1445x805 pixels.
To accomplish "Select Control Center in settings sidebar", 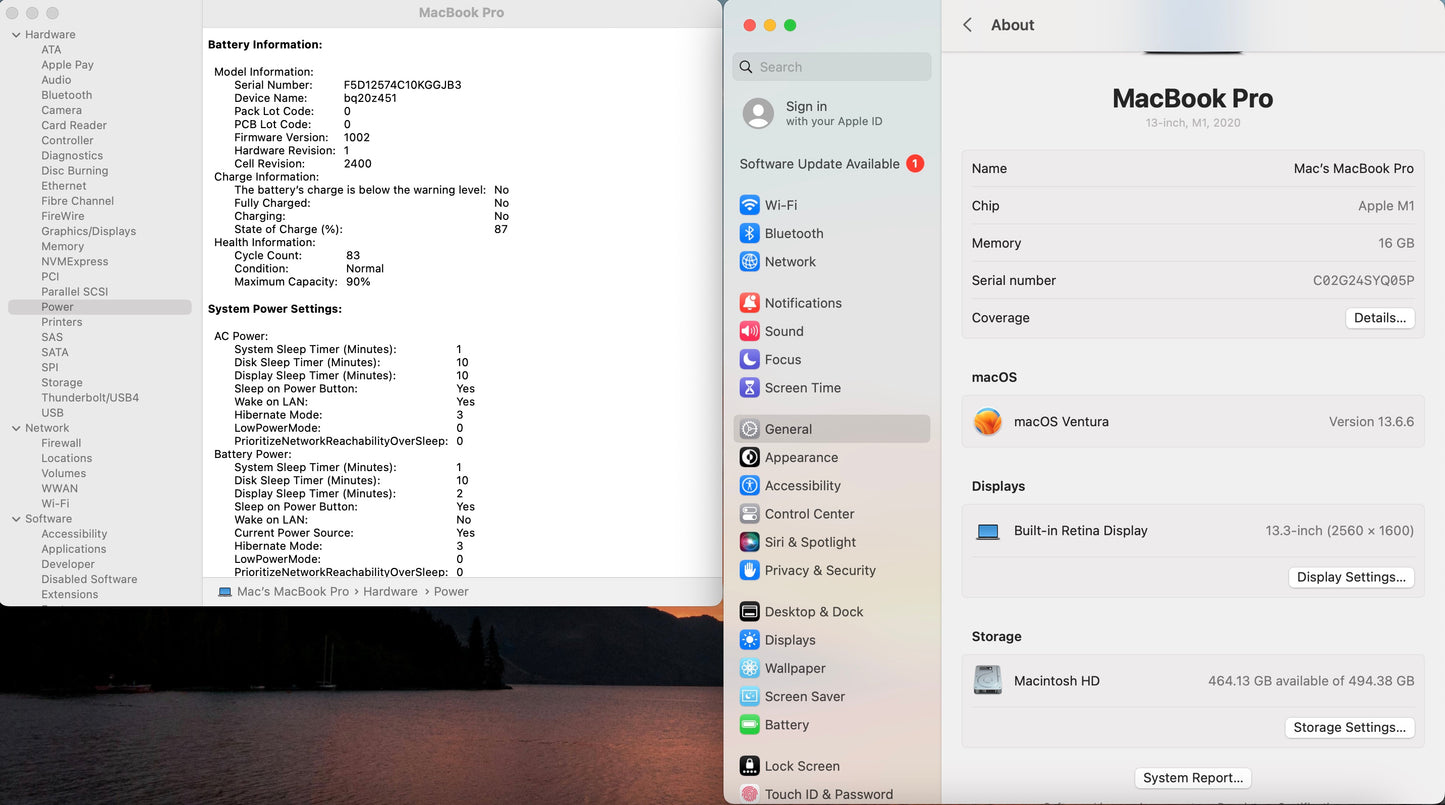I will coord(809,514).
